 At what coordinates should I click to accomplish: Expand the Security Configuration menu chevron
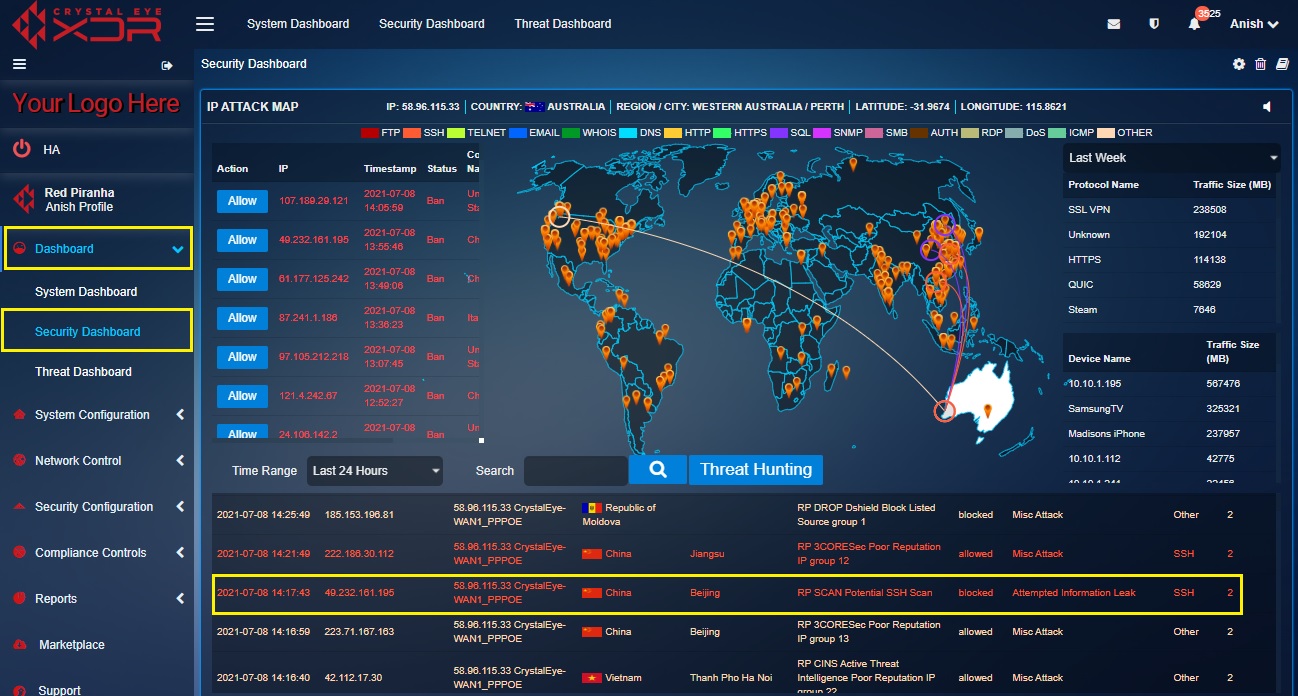180,506
